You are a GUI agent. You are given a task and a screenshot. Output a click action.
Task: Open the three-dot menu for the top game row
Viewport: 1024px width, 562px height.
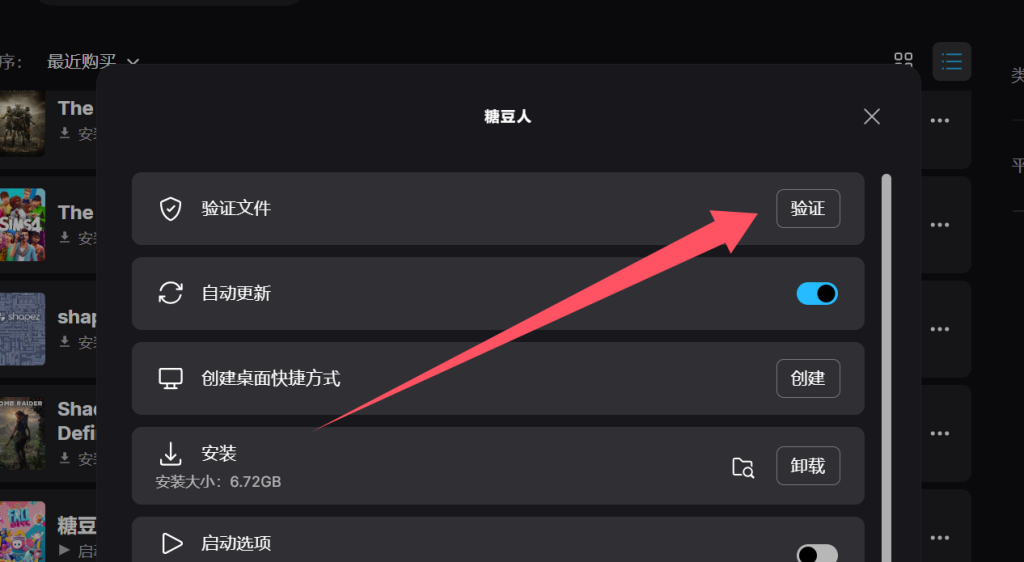(940, 120)
